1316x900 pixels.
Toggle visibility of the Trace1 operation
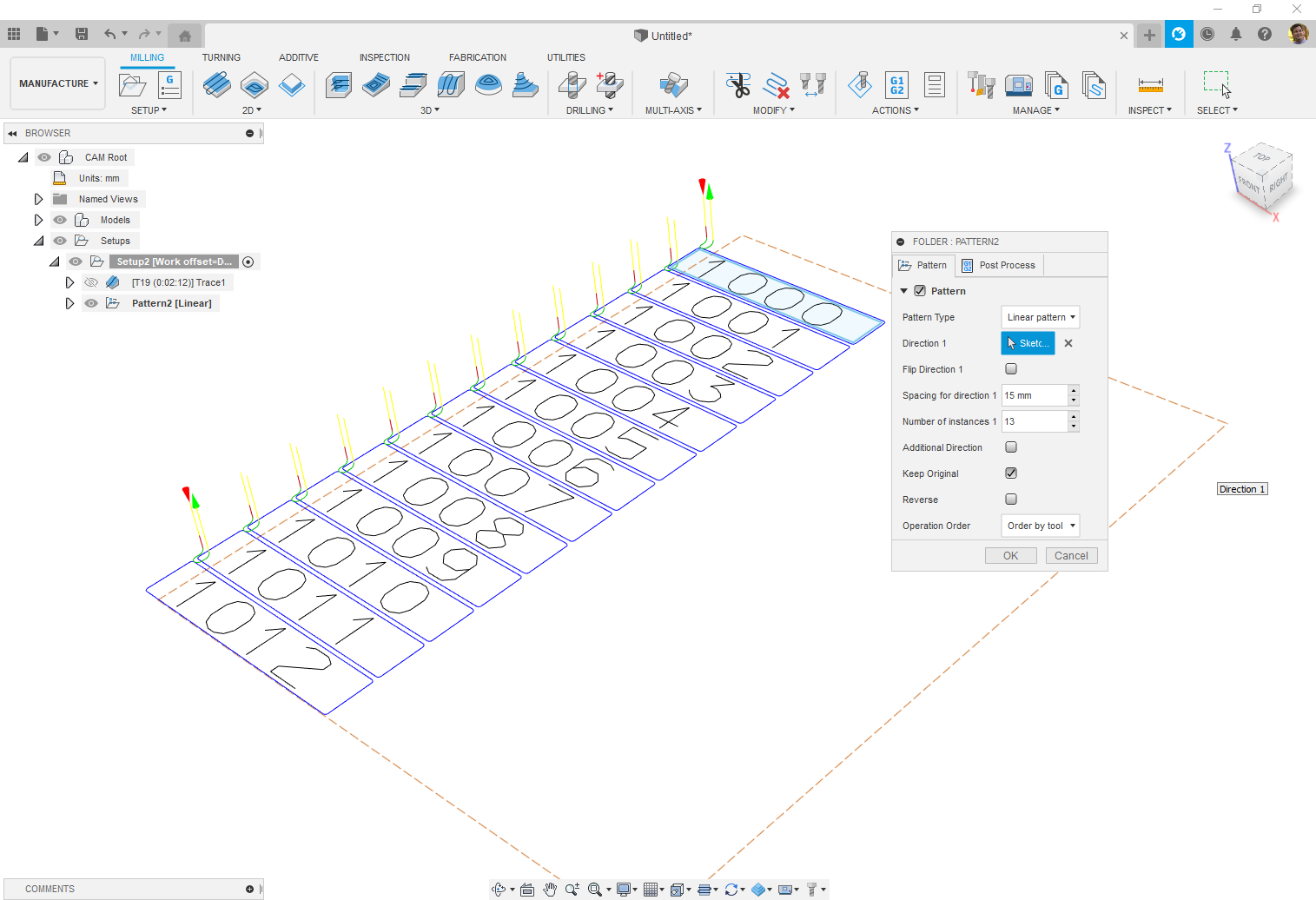click(x=91, y=281)
